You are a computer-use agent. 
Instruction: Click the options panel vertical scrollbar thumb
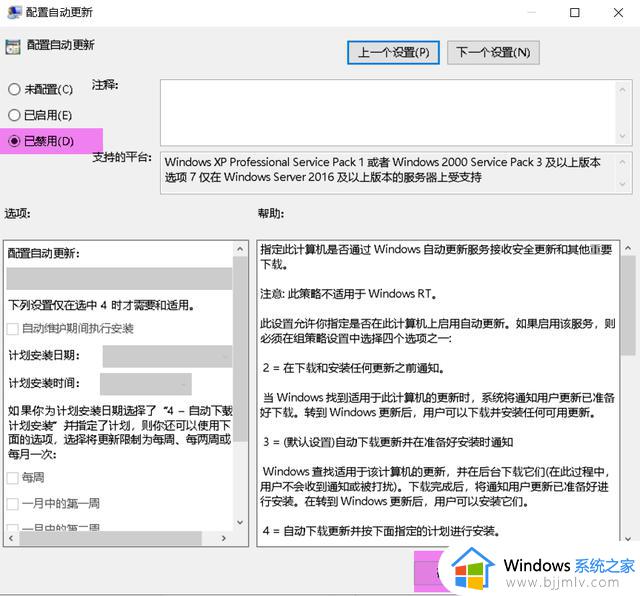(x=240, y=349)
